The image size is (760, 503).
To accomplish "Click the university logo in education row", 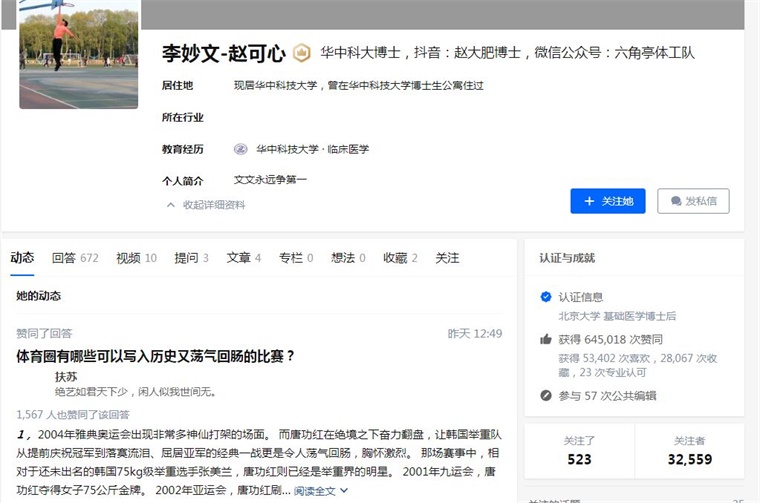I will click(x=241, y=149).
